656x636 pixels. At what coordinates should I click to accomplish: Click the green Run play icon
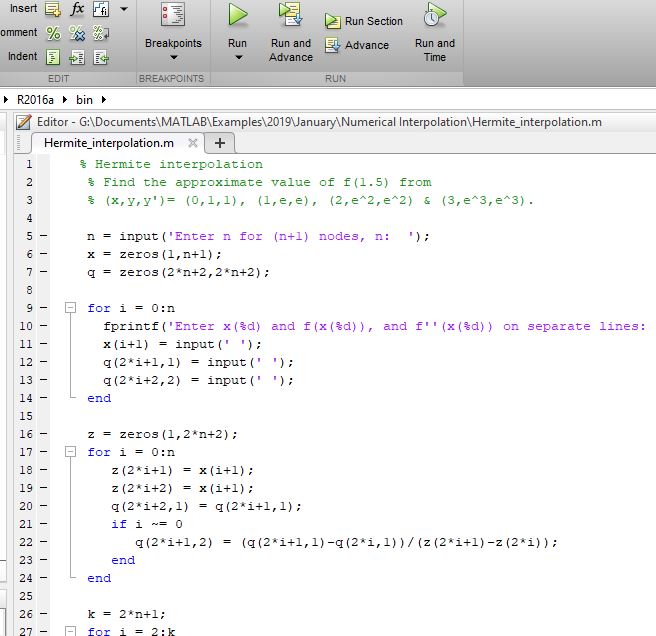[x=238, y=15]
